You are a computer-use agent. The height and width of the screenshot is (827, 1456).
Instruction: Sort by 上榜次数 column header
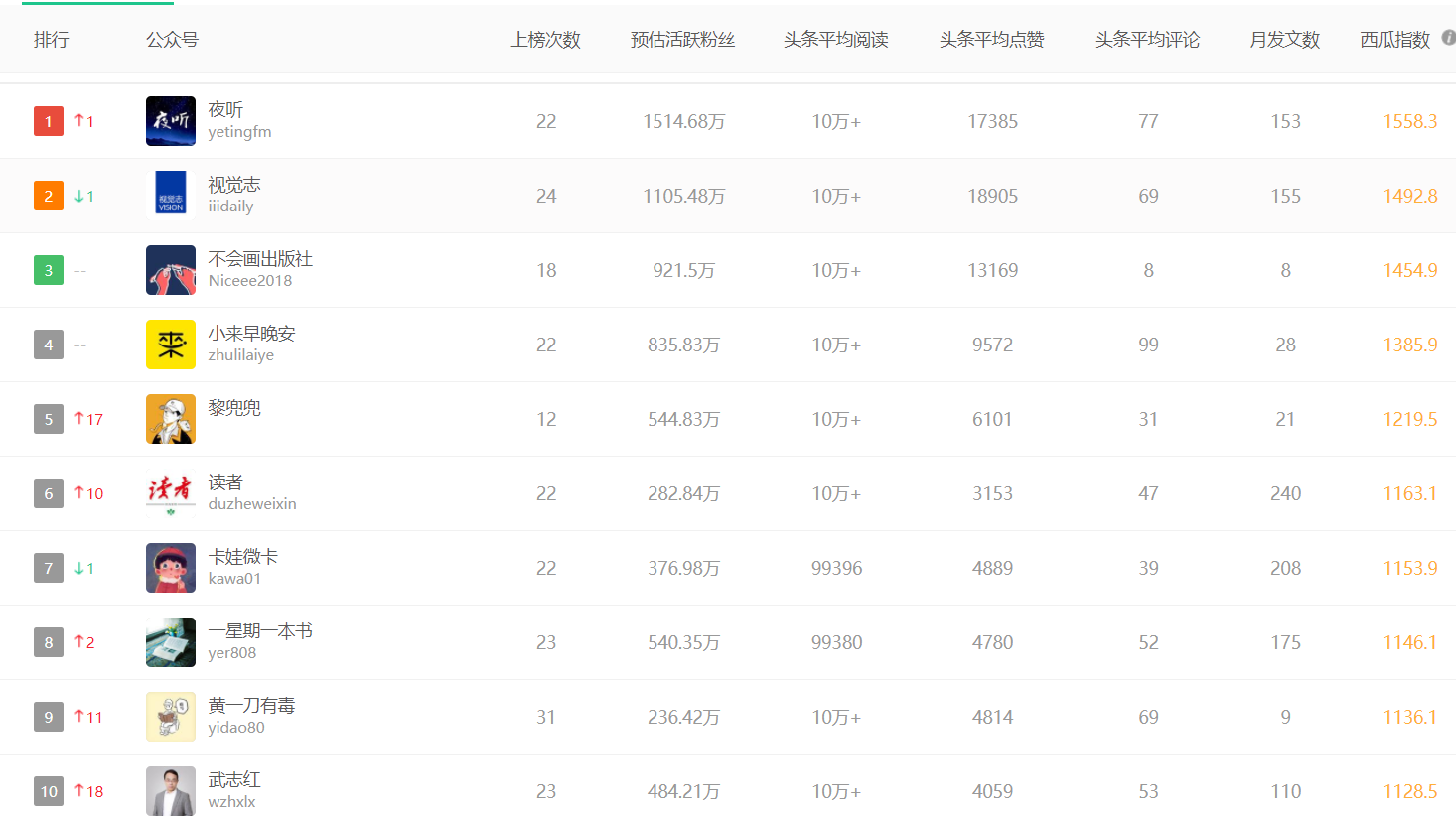[x=546, y=40]
